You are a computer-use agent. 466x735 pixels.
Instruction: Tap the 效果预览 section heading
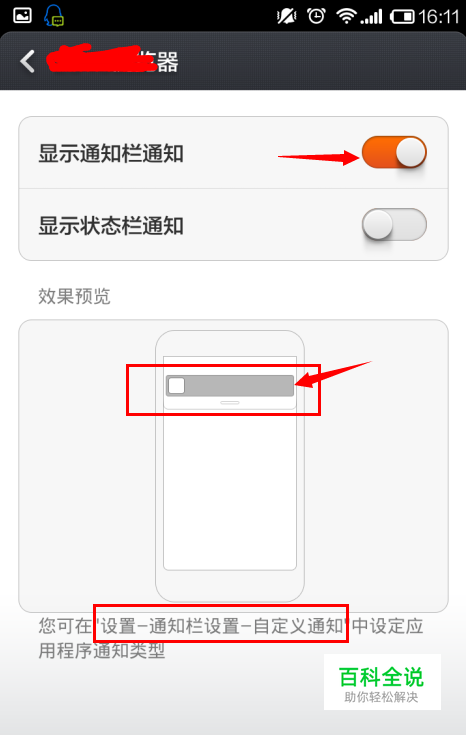coord(74,296)
